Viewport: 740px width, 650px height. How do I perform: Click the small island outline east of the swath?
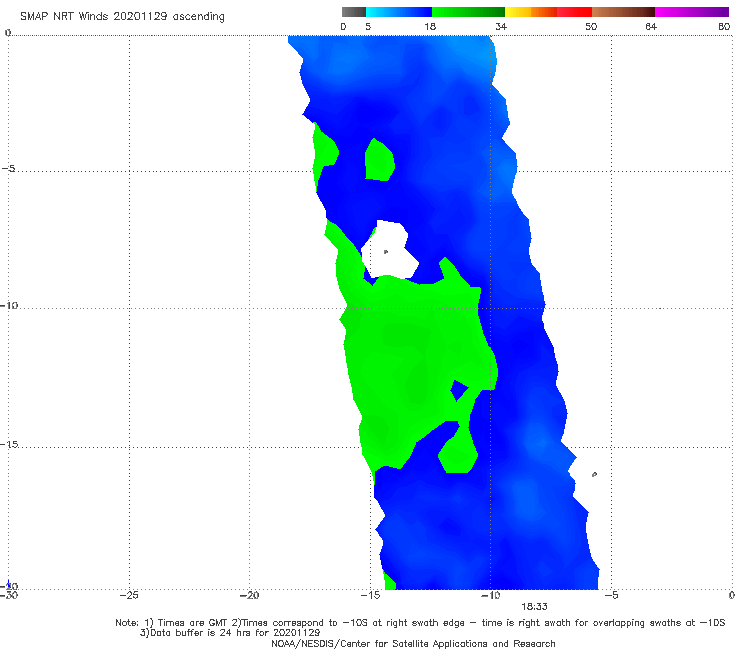click(x=594, y=474)
